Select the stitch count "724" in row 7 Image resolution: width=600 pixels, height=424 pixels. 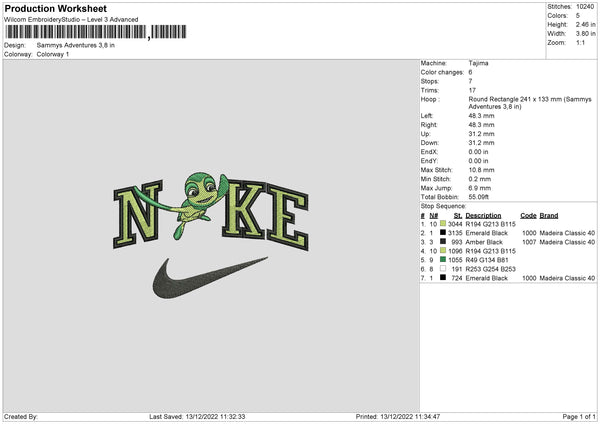click(457, 278)
